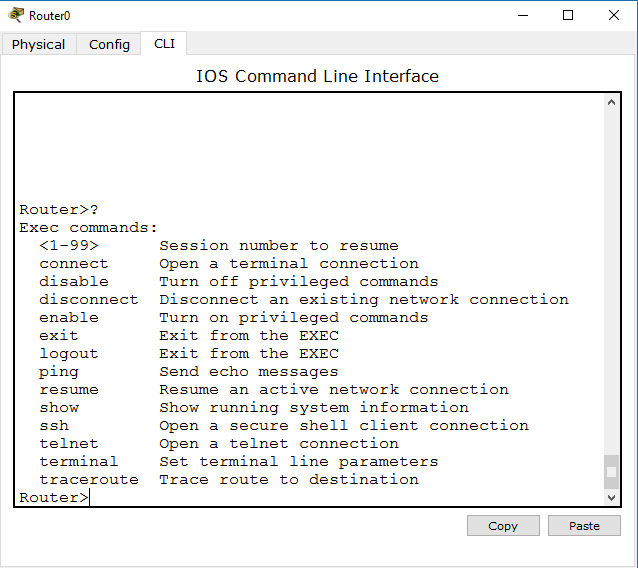Click the 'ping' command text
The width and height of the screenshot is (638, 568).
coord(59,372)
